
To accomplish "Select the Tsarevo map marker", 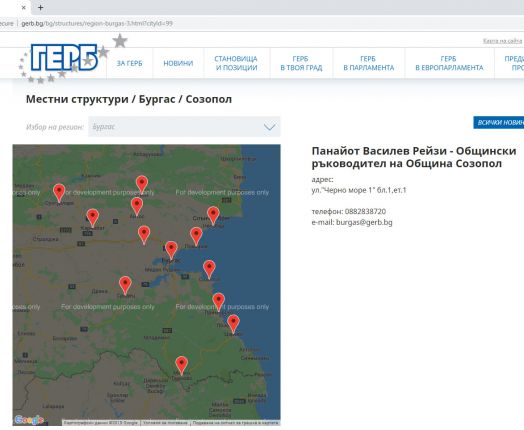I will pos(233,323).
